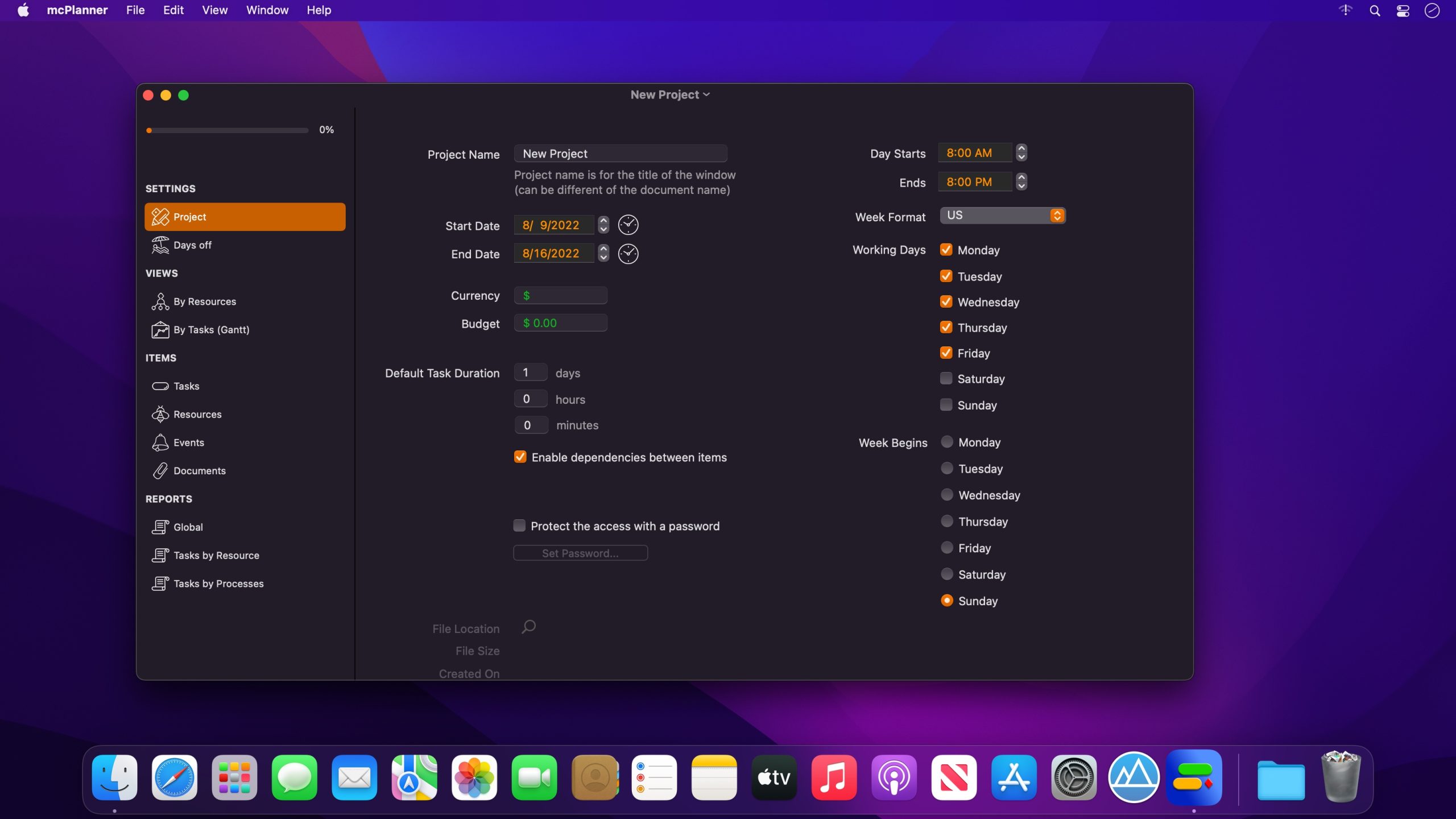
Task: Enable Saturday as a working day
Action: pyautogui.click(x=946, y=379)
